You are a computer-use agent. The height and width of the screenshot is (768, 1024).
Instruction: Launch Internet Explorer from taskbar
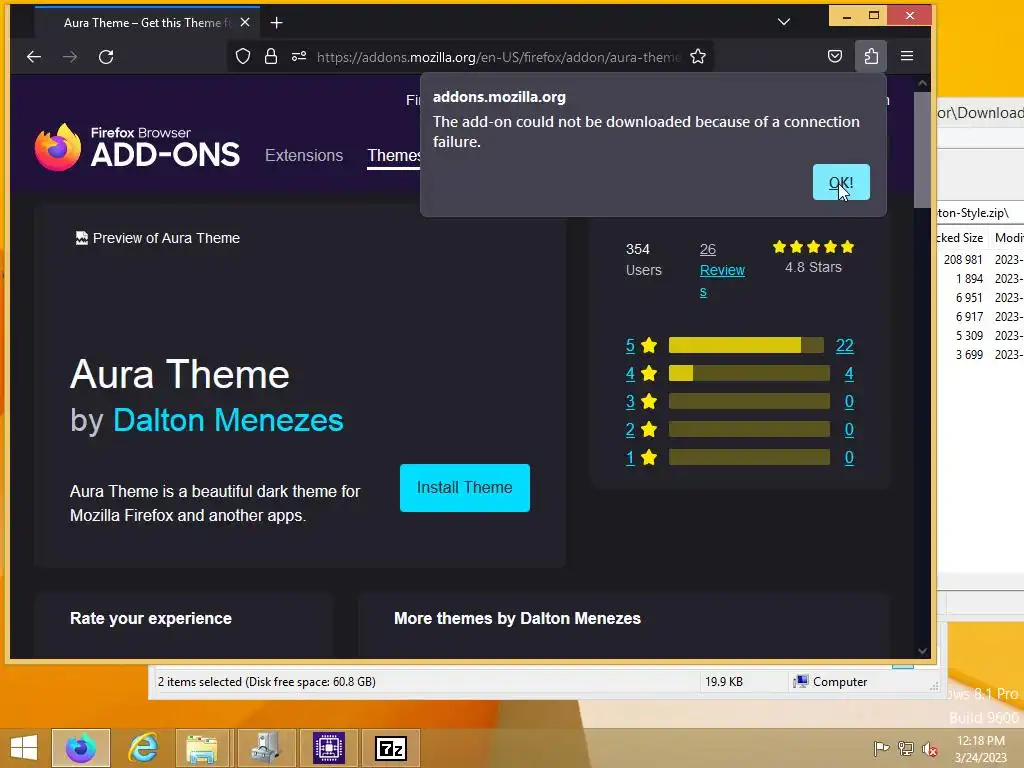point(143,748)
